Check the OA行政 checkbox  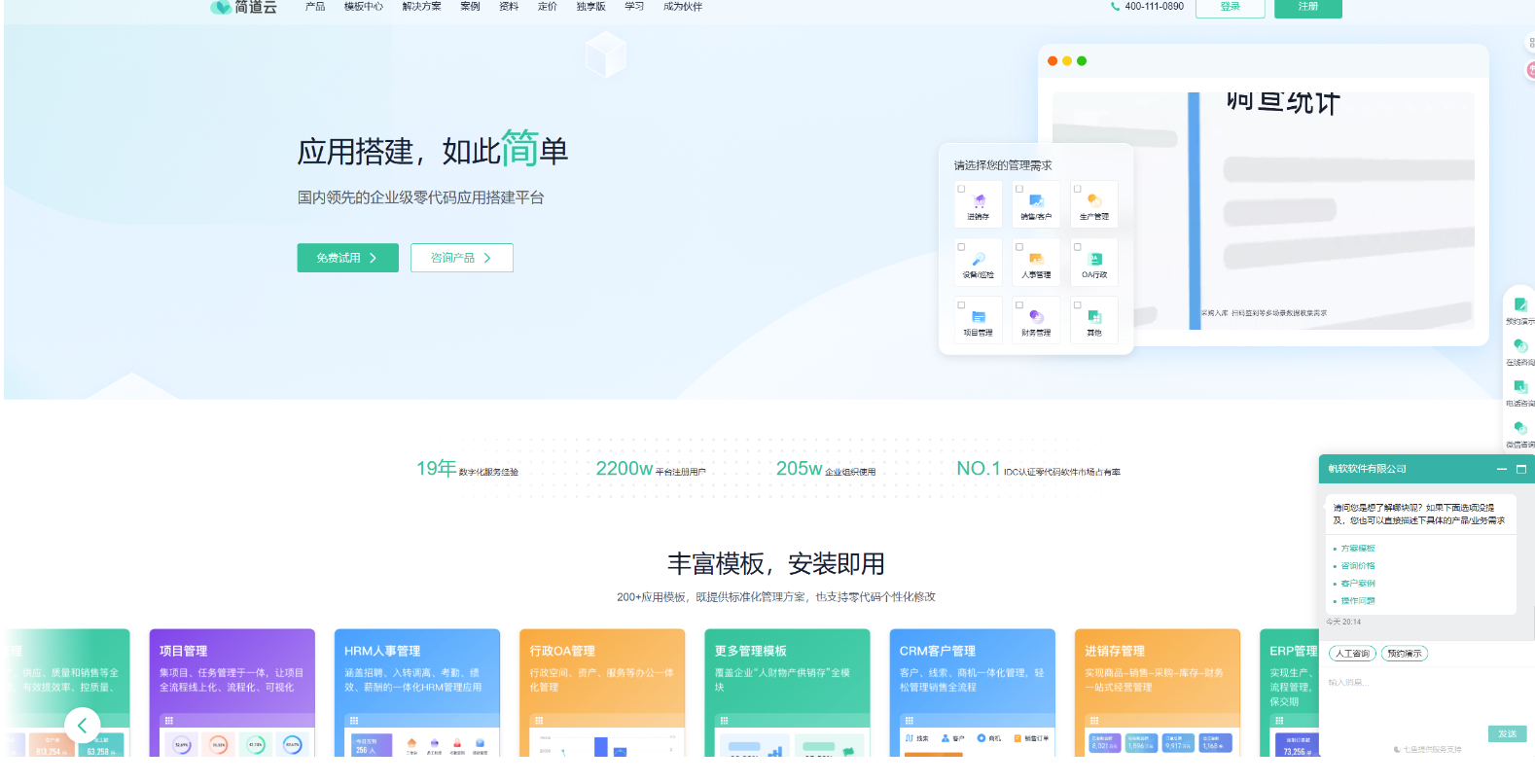pos(1077,247)
